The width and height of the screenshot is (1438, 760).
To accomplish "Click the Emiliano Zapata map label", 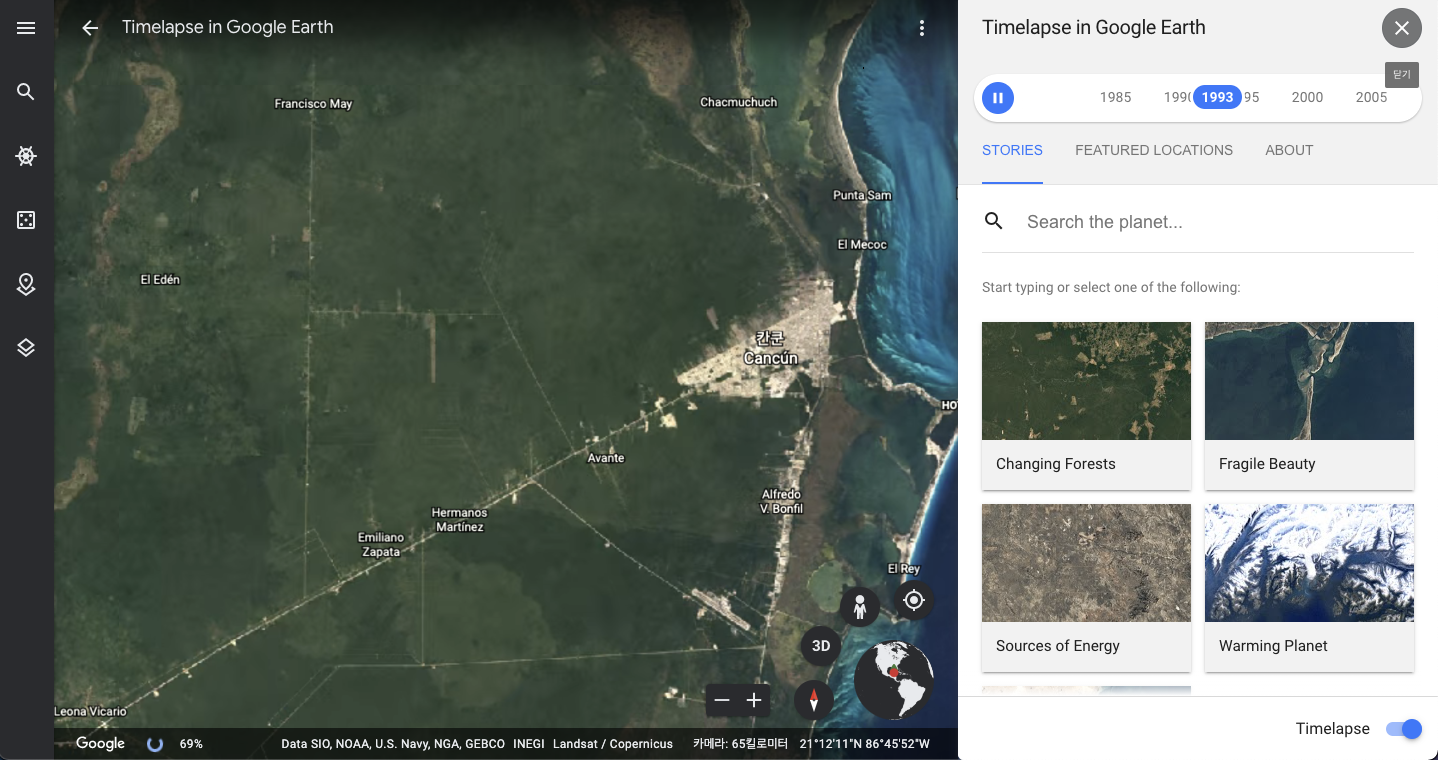I will point(380,545).
